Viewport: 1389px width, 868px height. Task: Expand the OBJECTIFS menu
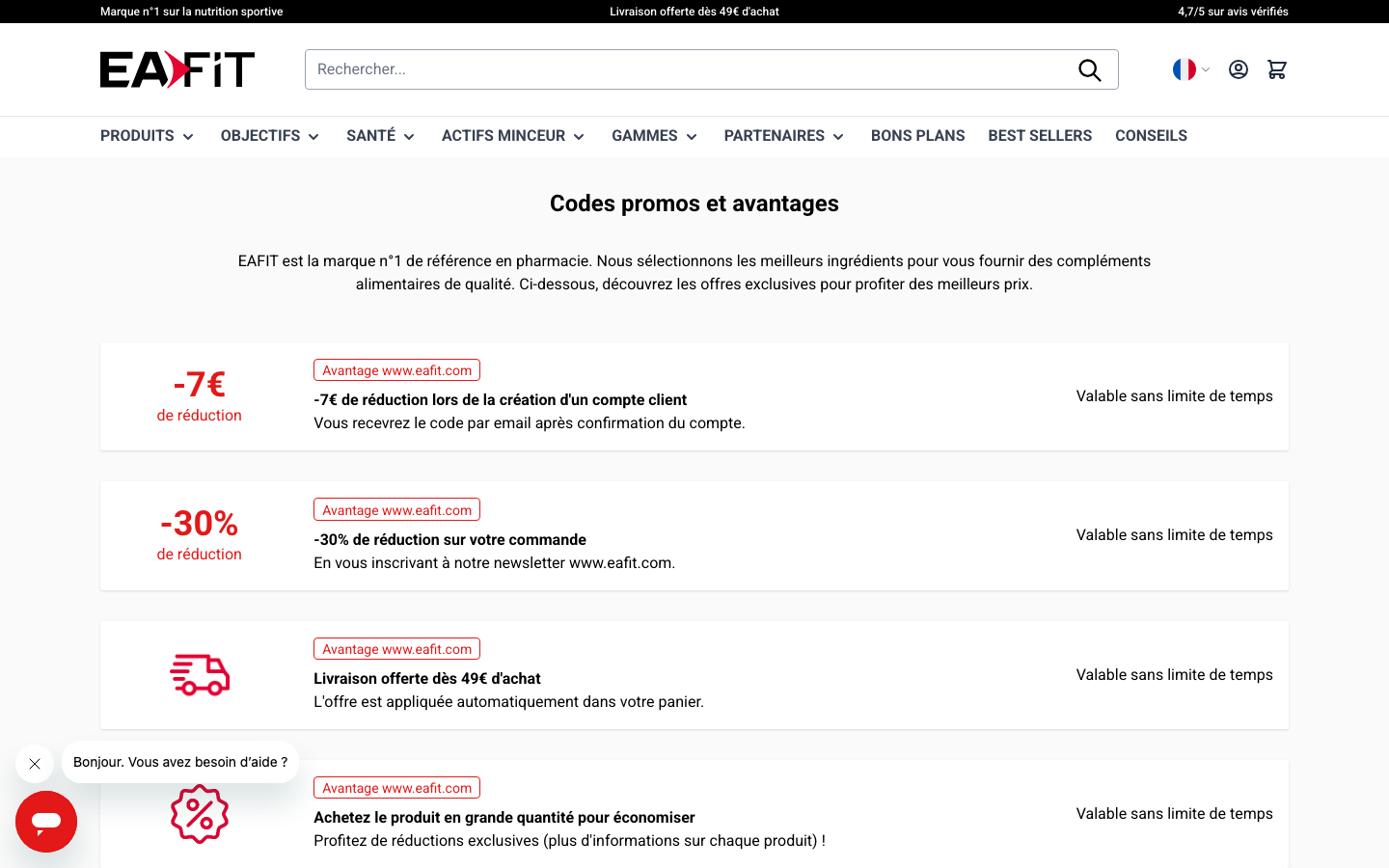270,136
